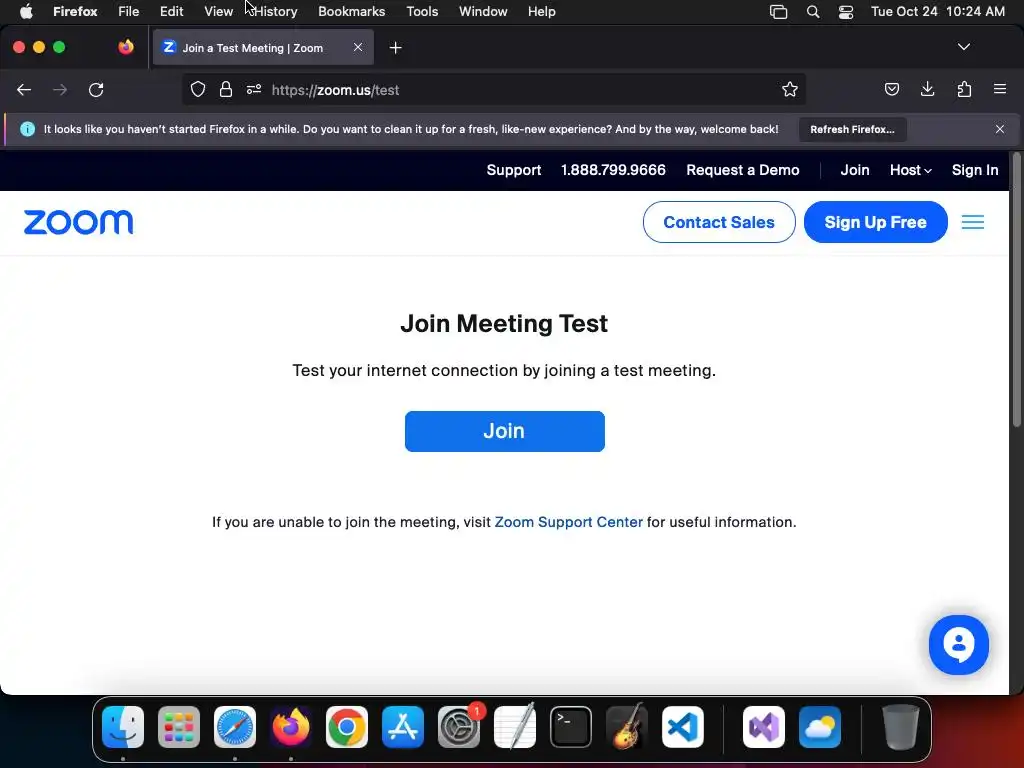Open the Tools menu
Image resolution: width=1024 pixels, height=768 pixels.
click(422, 12)
